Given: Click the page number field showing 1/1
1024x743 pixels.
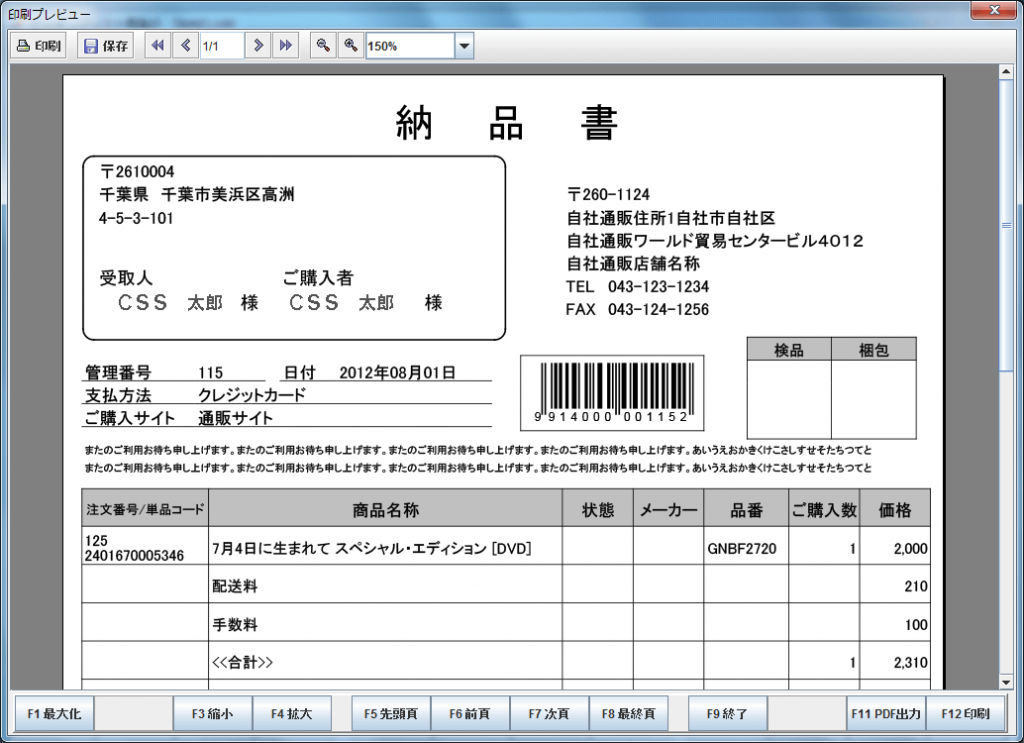Looking at the screenshot, I should point(221,46).
